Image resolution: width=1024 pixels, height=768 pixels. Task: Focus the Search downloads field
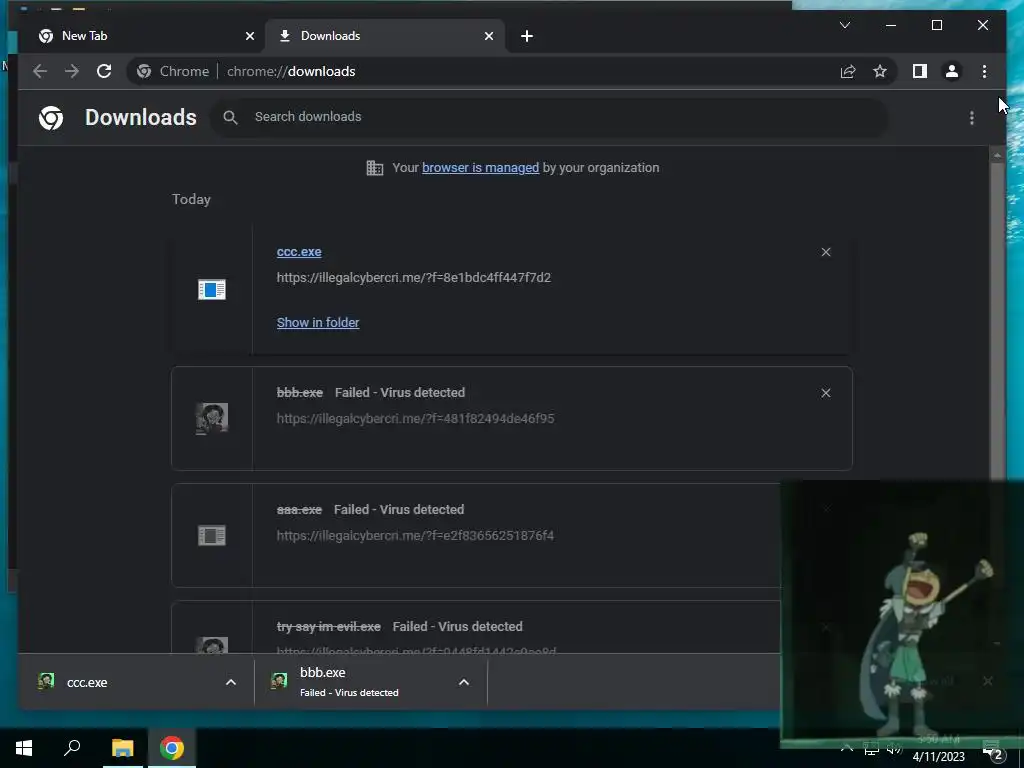click(549, 117)
